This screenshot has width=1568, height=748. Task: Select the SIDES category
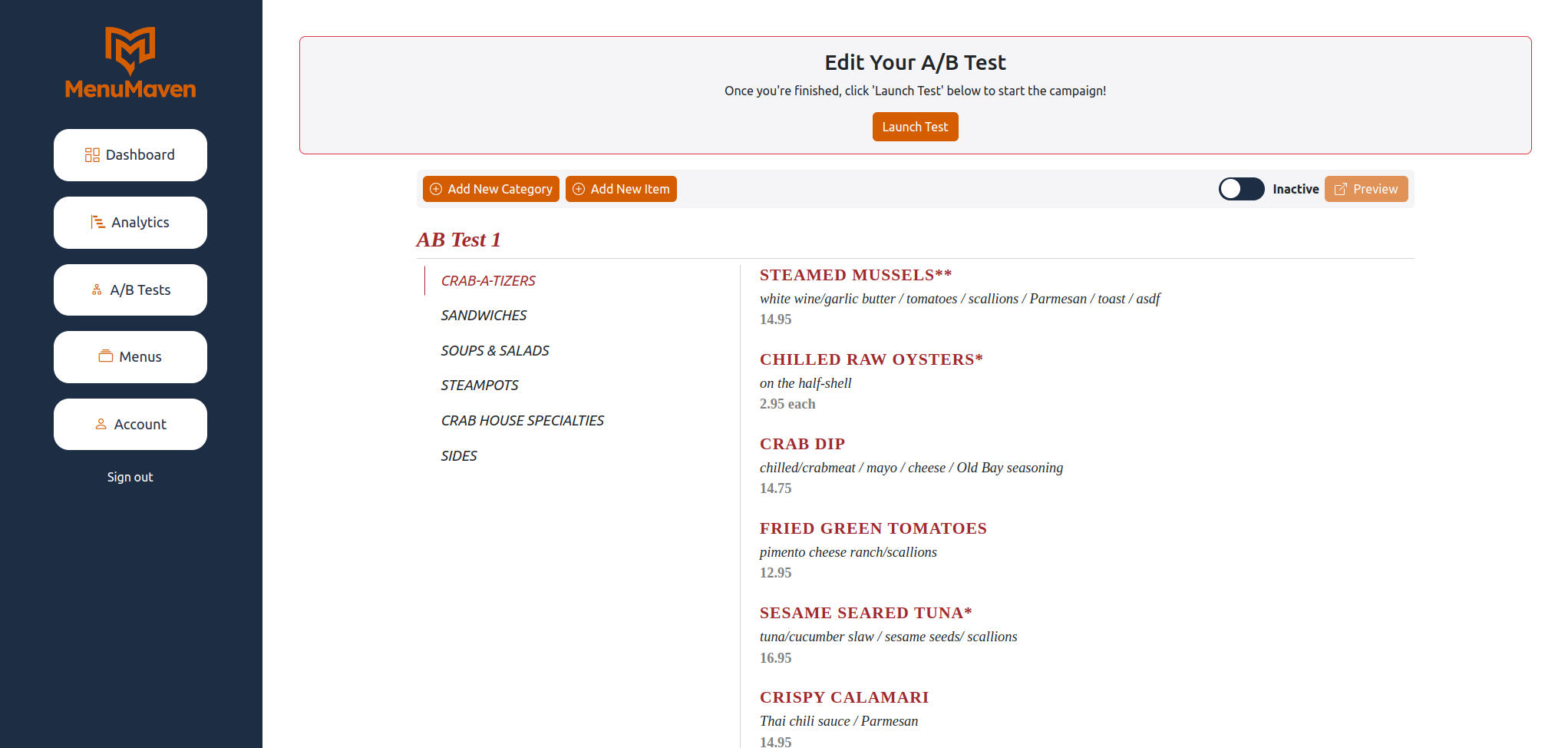click(x=459, y=456)
